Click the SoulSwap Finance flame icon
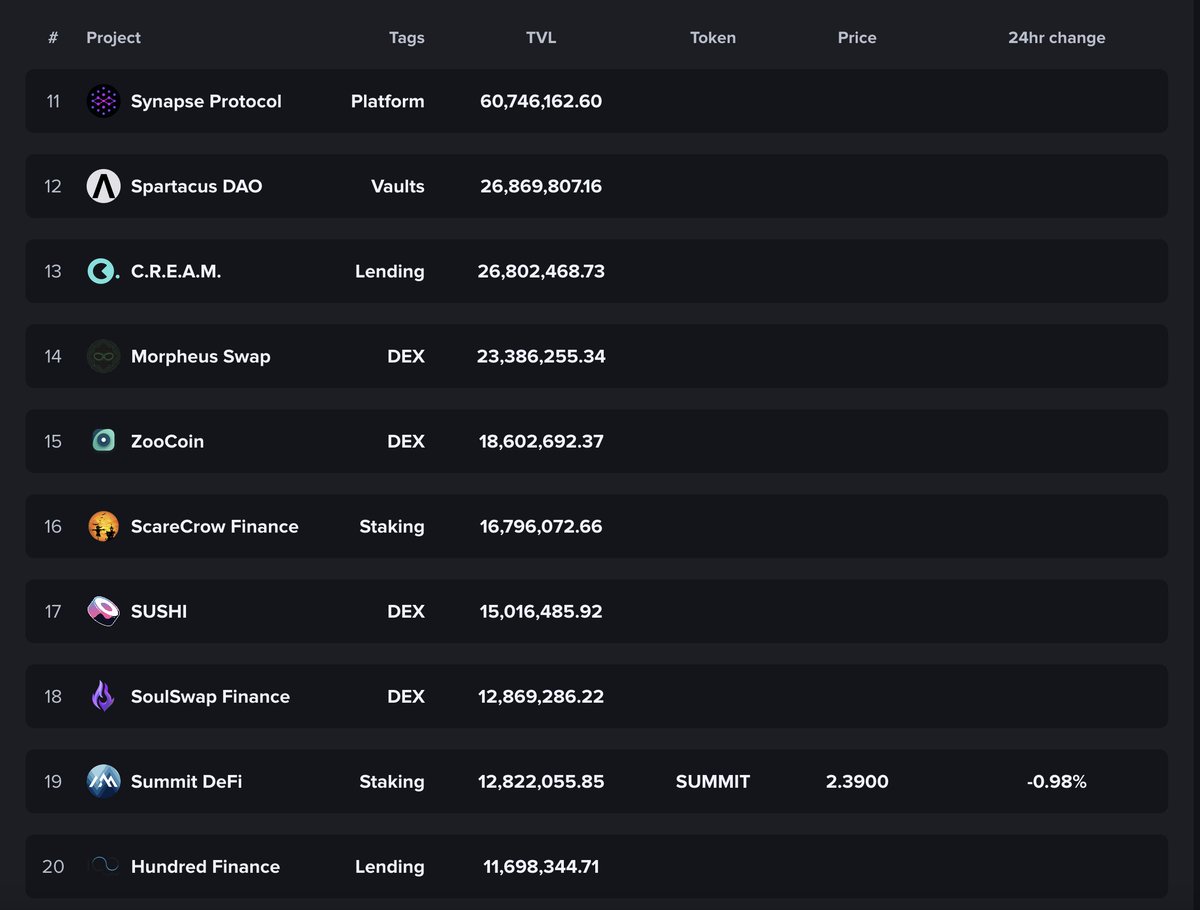Viewport: 1200px width, 910px height. pos(103,696)
